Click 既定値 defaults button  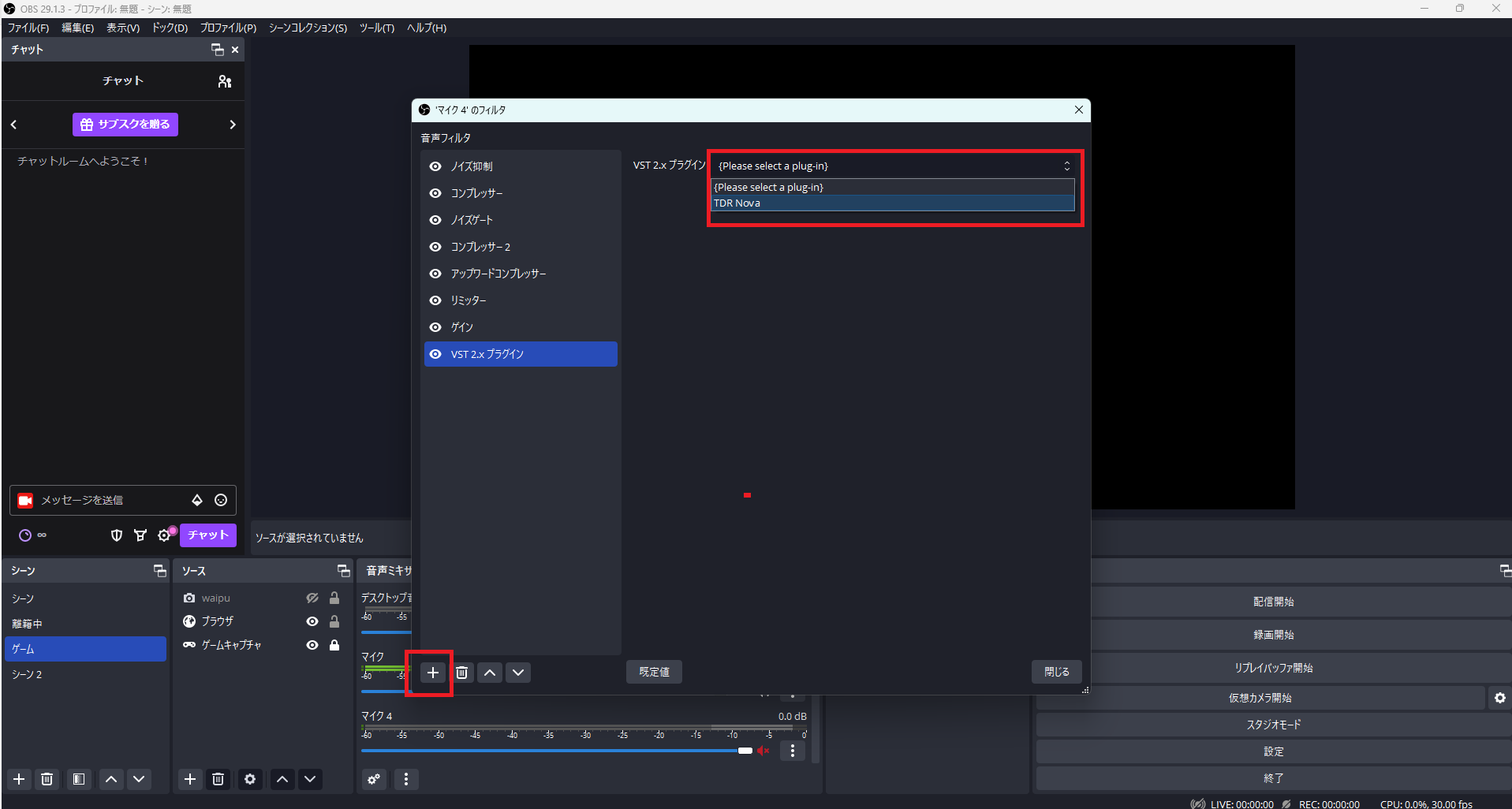[654, 672]
